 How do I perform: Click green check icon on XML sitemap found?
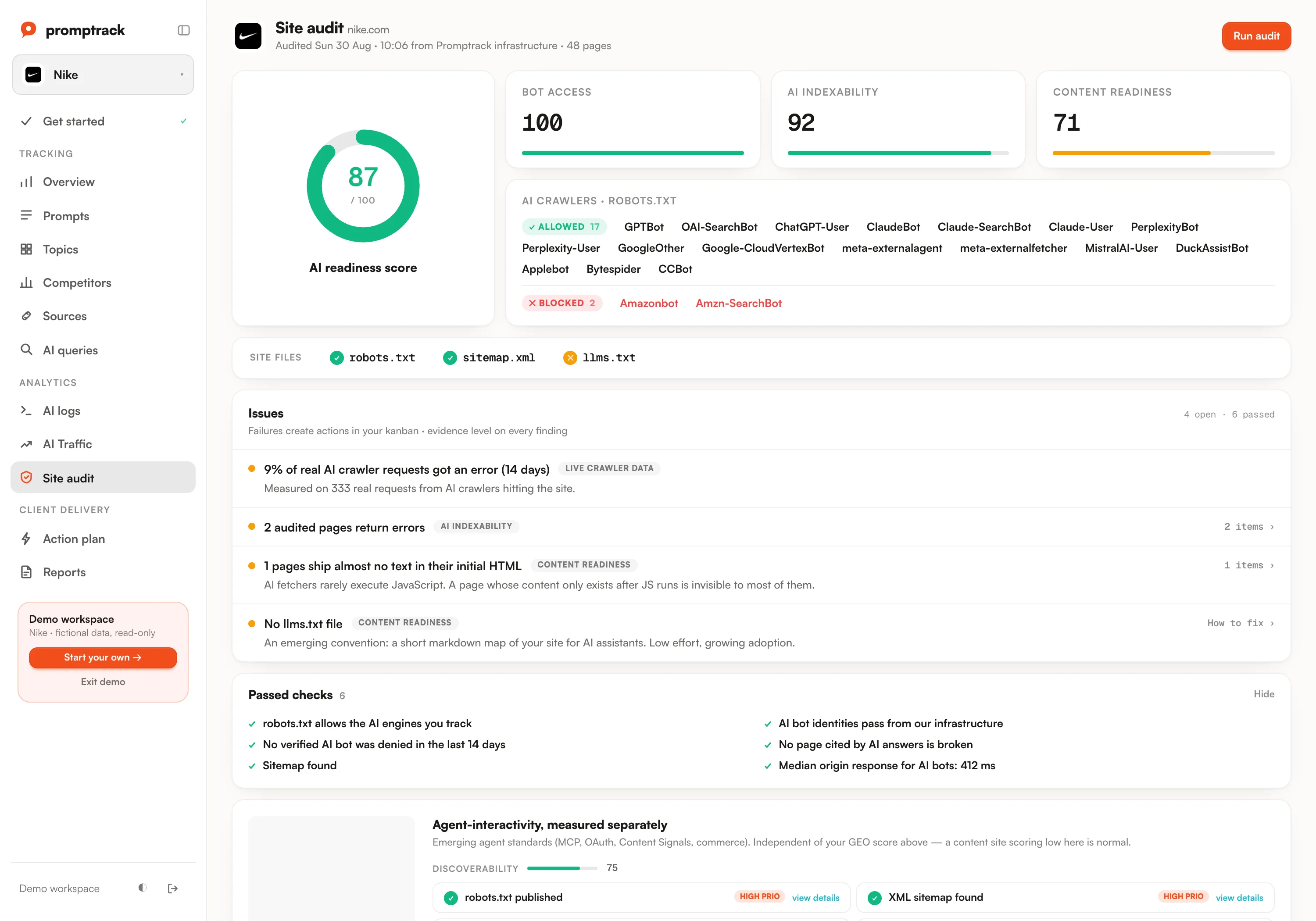click(x=875, y=898)
